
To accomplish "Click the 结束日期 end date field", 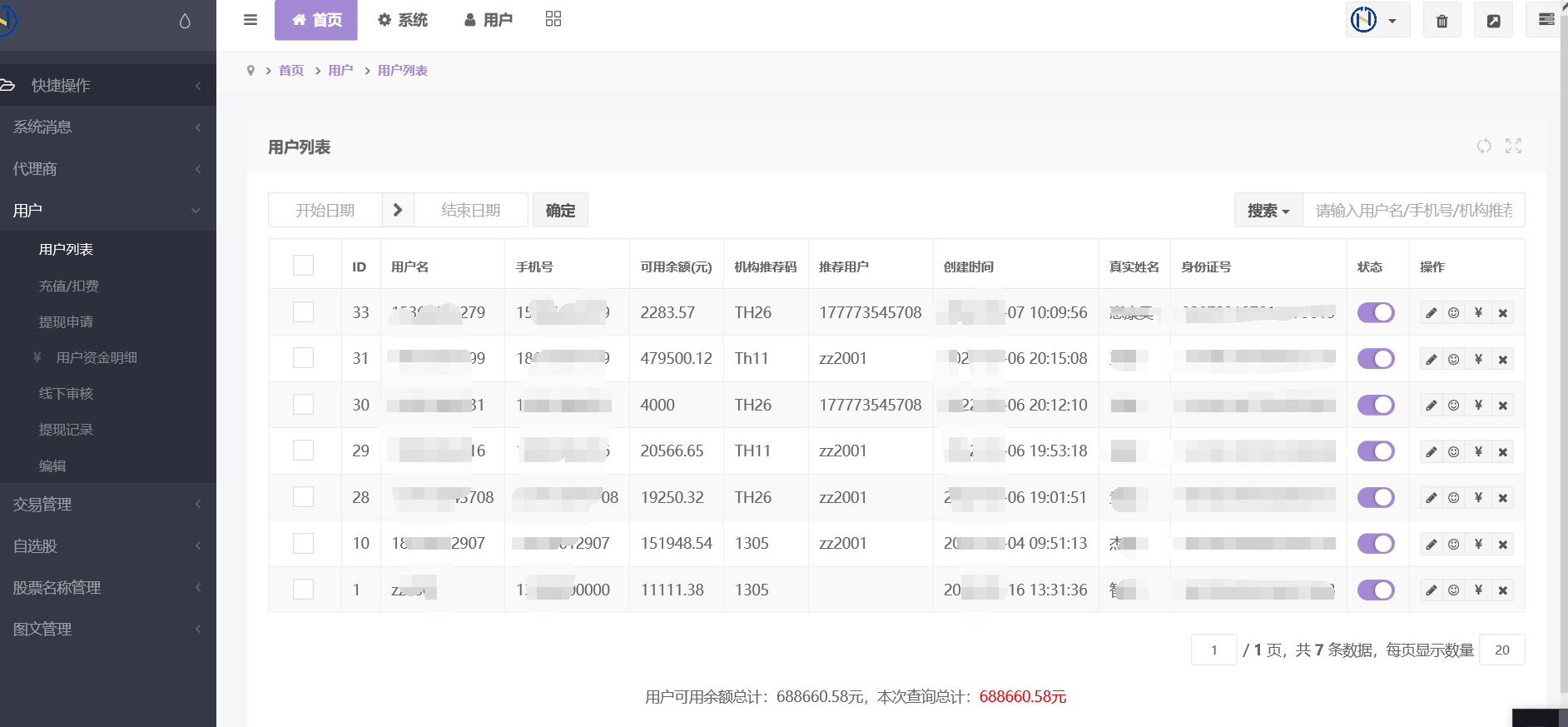I will [x=471, y=211].
